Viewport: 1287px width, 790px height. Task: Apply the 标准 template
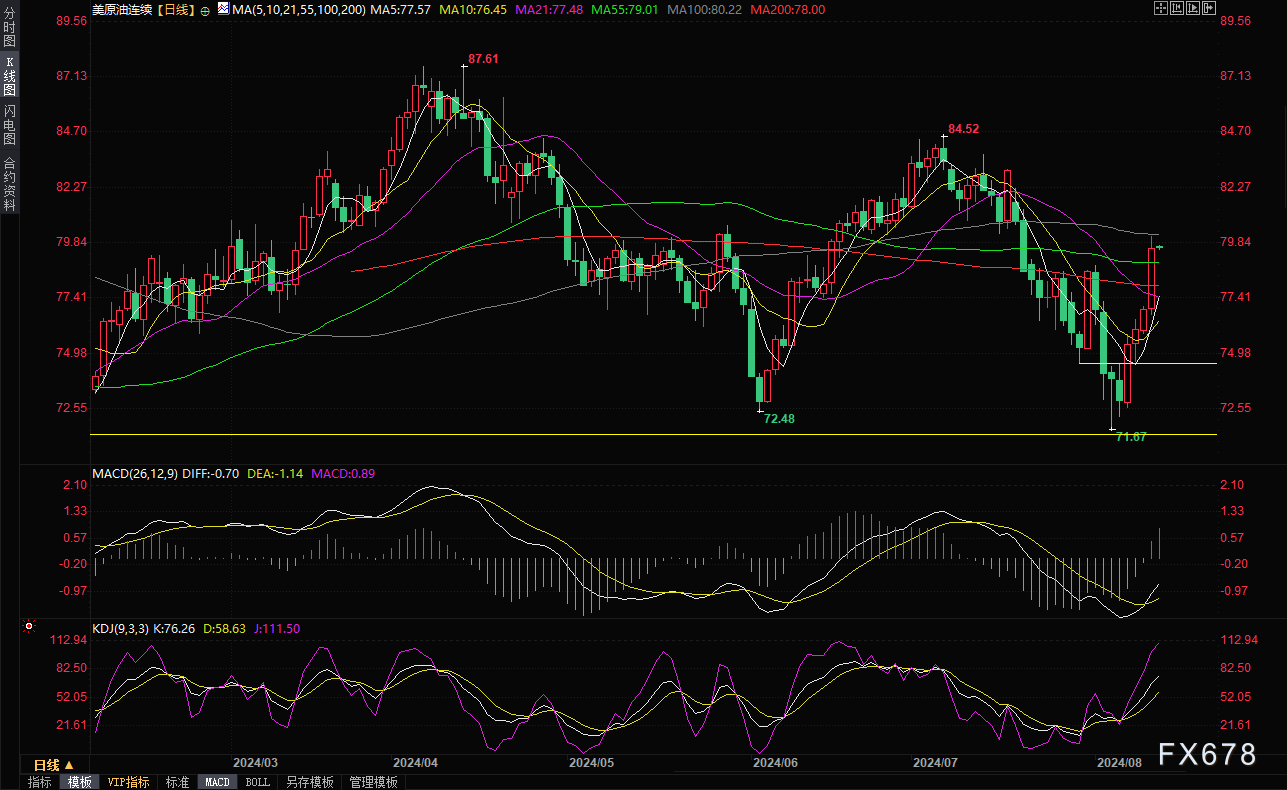(177, 782)
